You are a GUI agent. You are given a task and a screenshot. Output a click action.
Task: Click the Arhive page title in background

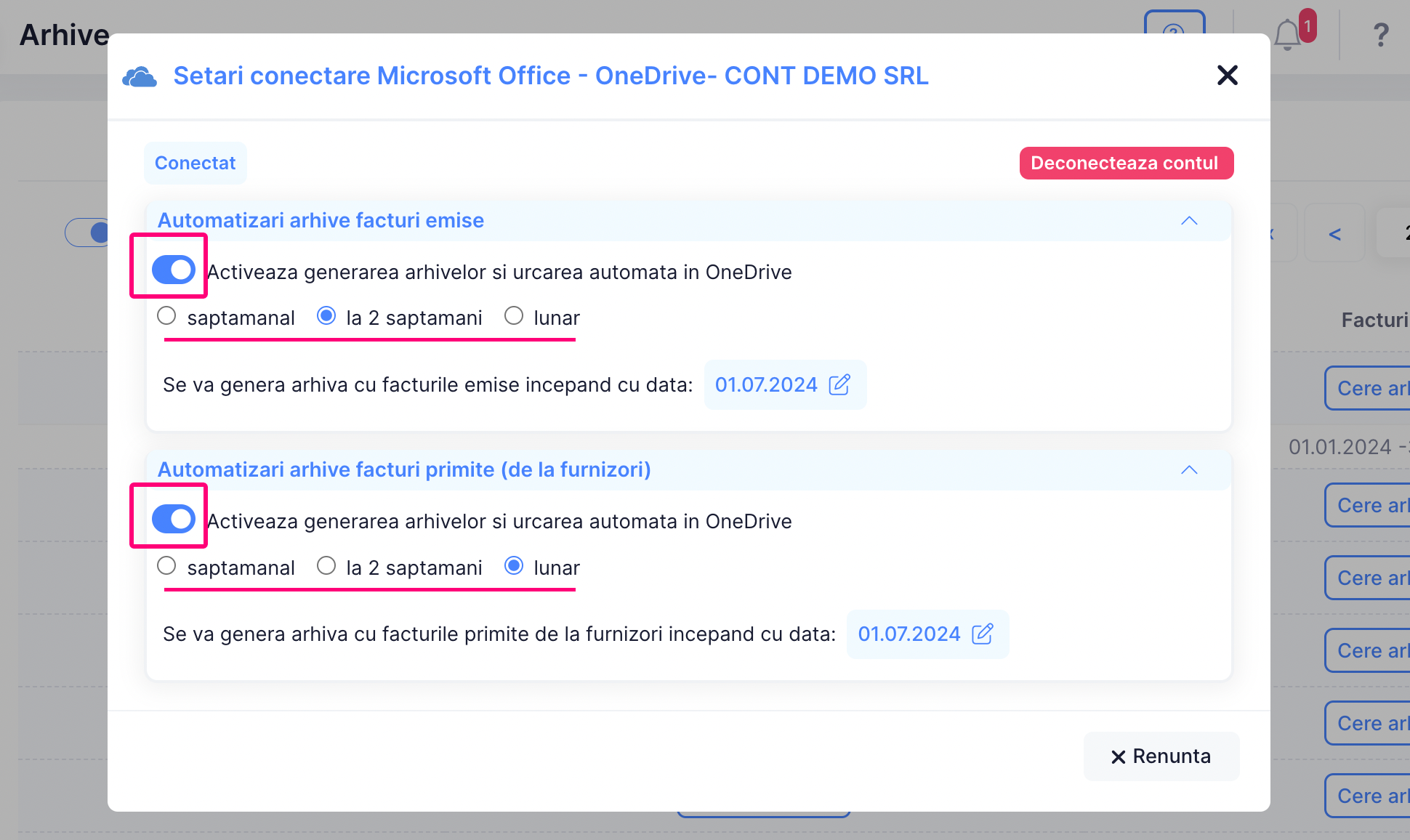pyautogui.click(x=64, y=35)
